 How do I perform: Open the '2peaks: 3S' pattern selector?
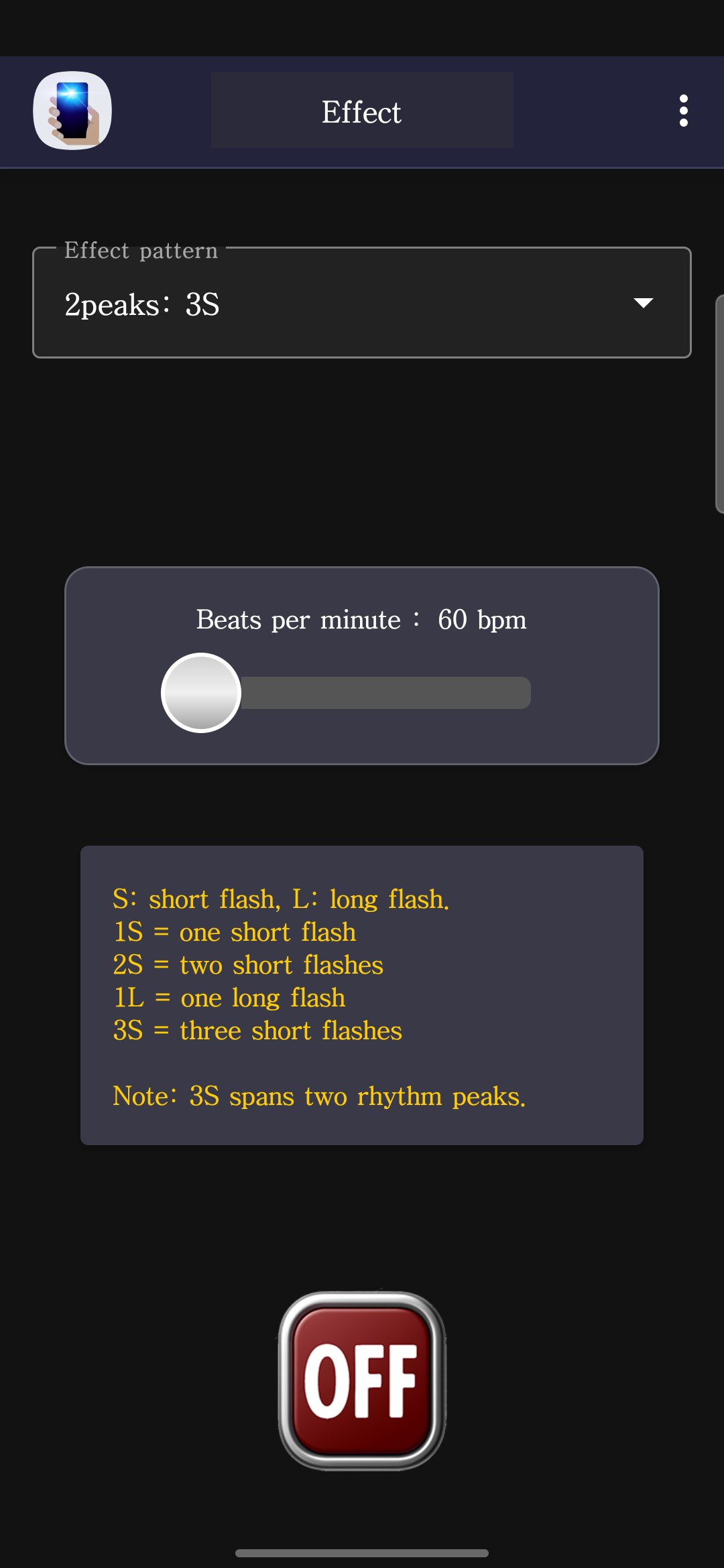362,303
